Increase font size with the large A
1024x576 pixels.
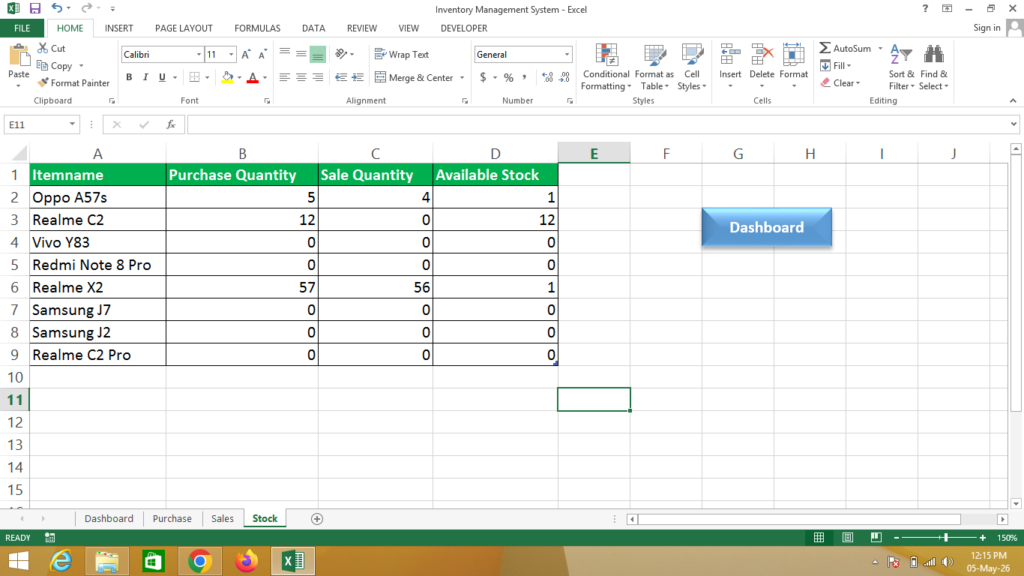(x=246, y=55)
